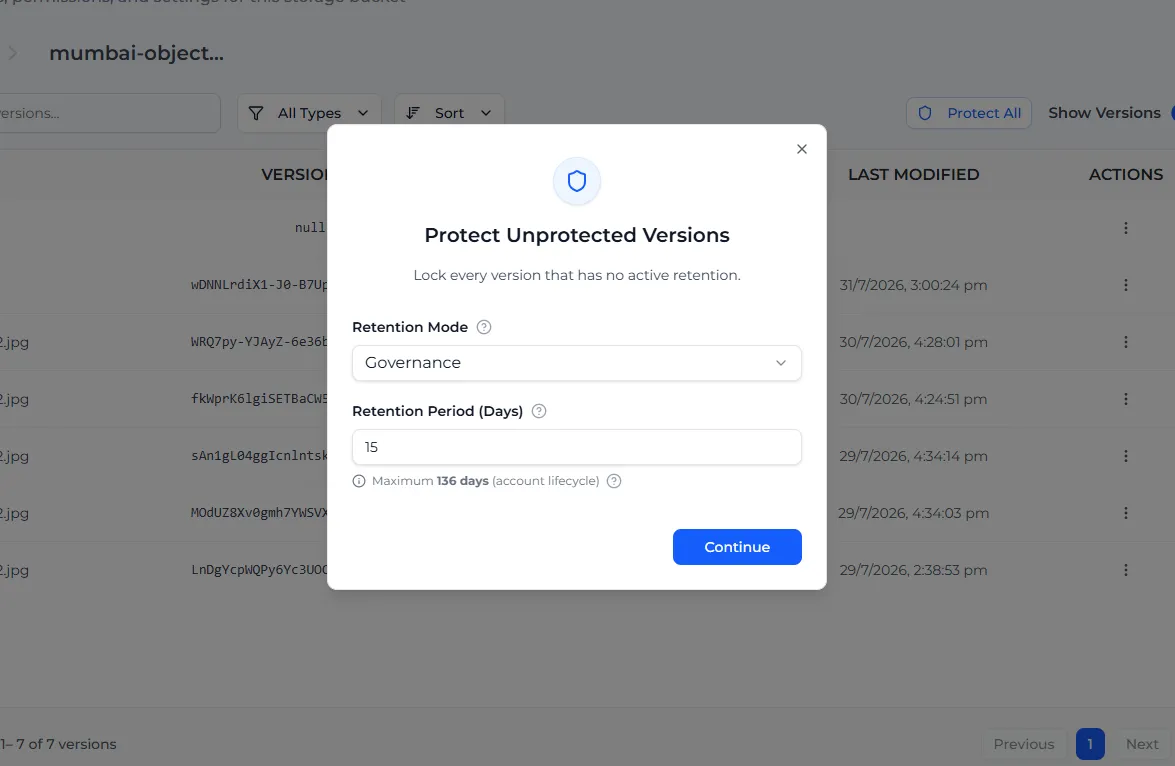Click the sort order icon in Sort button
1175x766 pixels.
point(413,113)
